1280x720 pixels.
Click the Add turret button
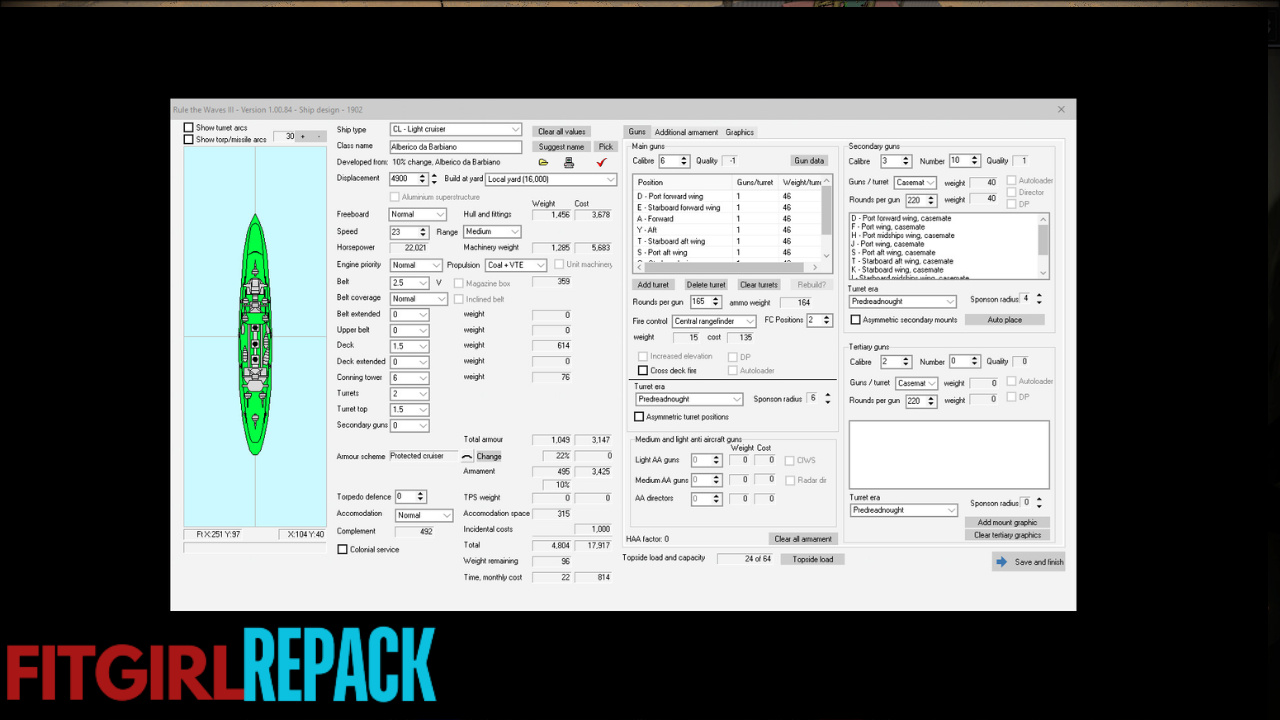(x=653, y=285)
